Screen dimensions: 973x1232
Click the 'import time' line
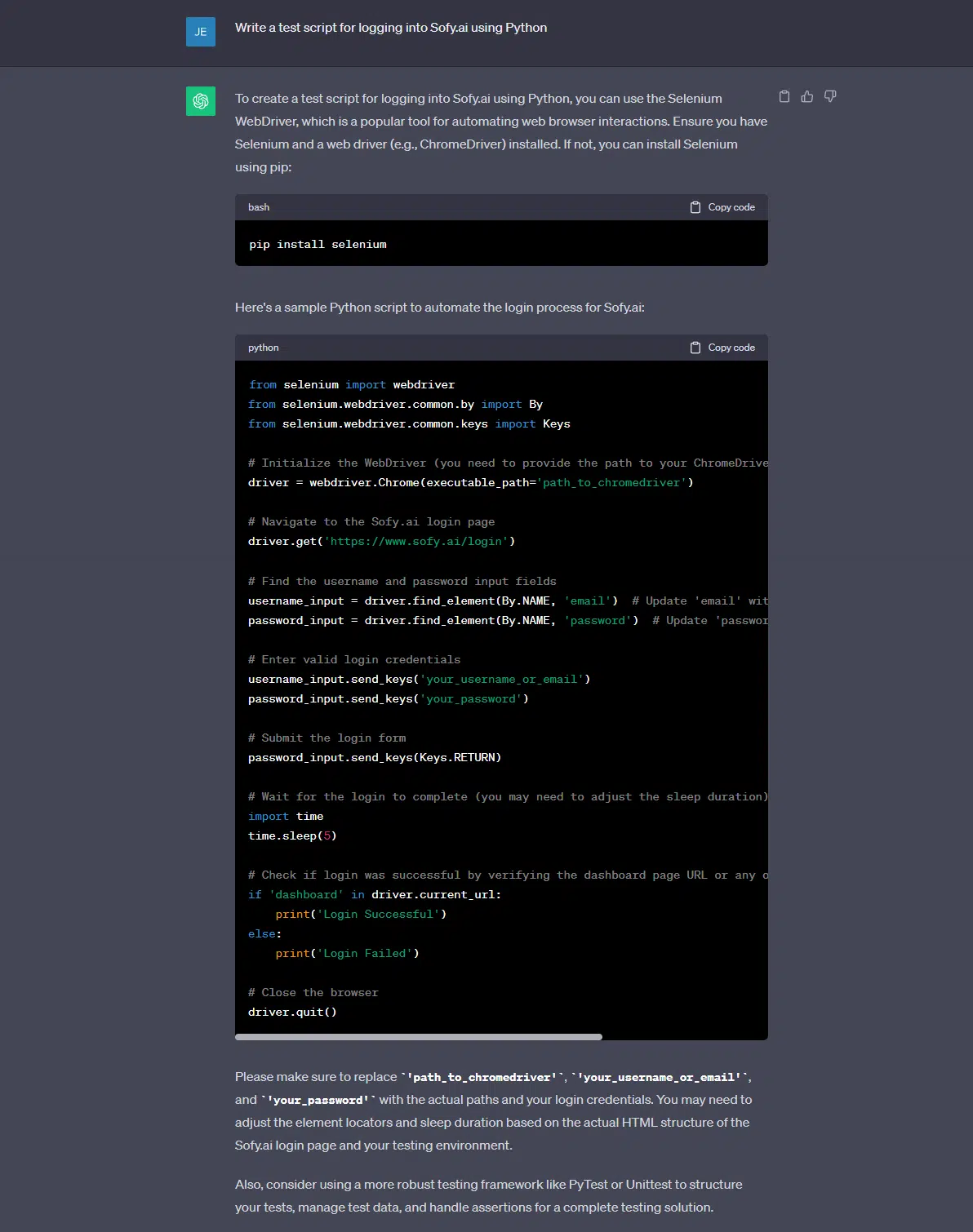click(x=286, y=817)
